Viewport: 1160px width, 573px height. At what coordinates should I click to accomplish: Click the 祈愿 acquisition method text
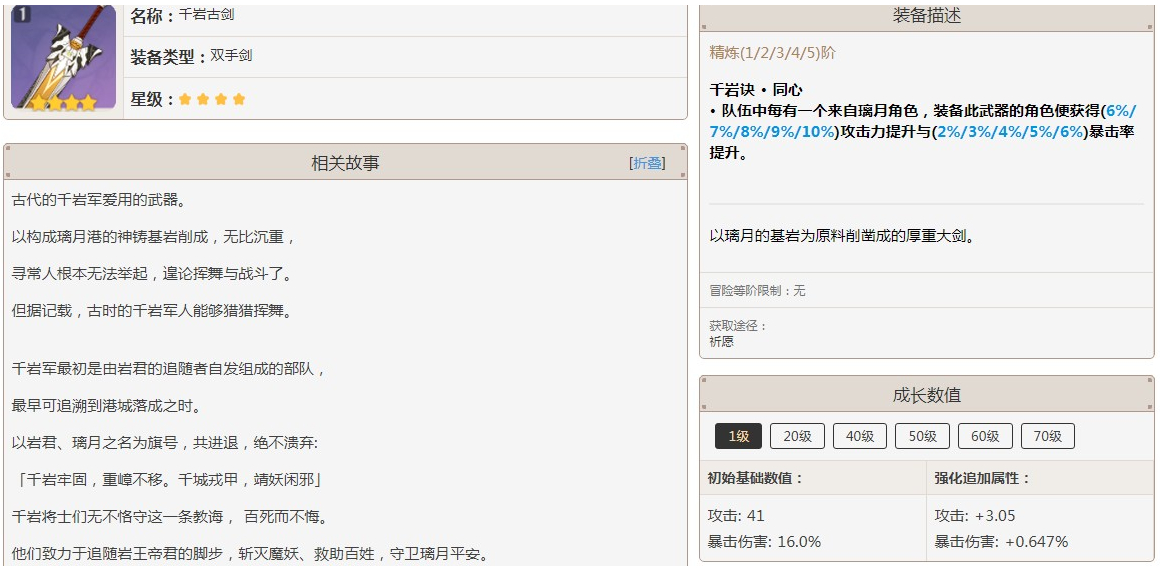coord(721,342)
